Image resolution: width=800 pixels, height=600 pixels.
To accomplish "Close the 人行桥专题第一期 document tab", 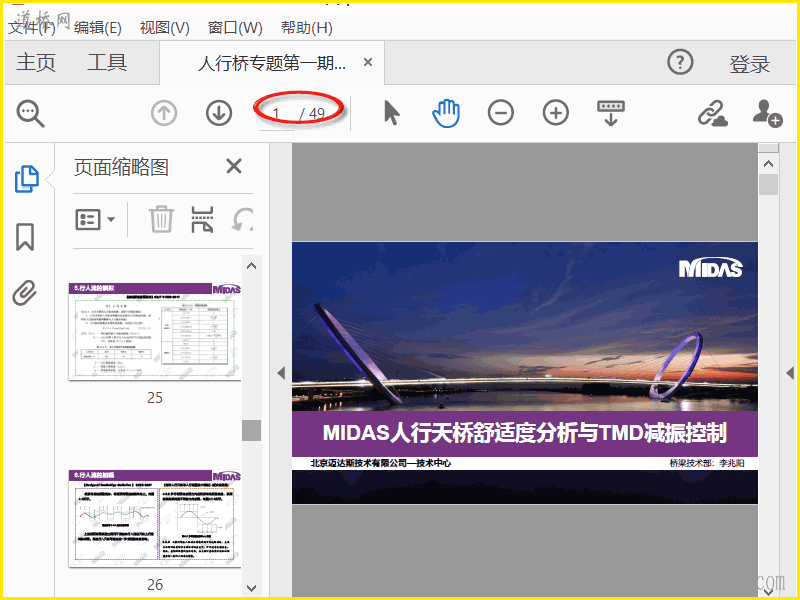I will [x=367, y=62].
